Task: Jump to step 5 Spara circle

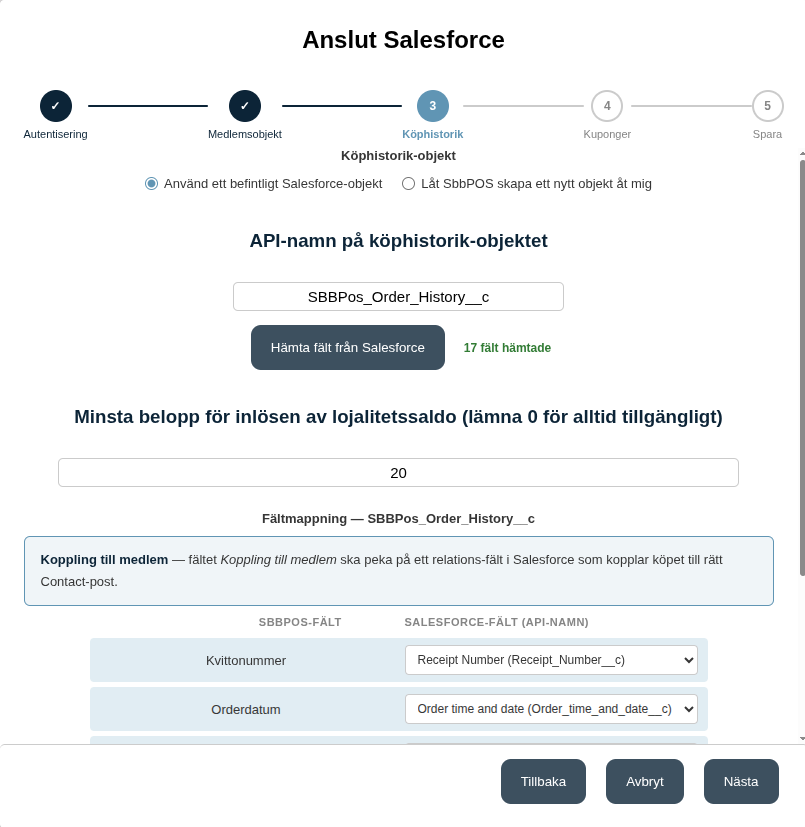Action: [x=767, y=106]
